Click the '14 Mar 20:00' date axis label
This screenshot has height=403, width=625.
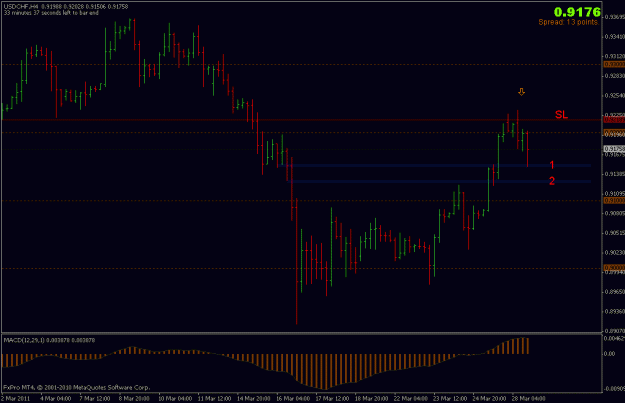coord(254,398)
